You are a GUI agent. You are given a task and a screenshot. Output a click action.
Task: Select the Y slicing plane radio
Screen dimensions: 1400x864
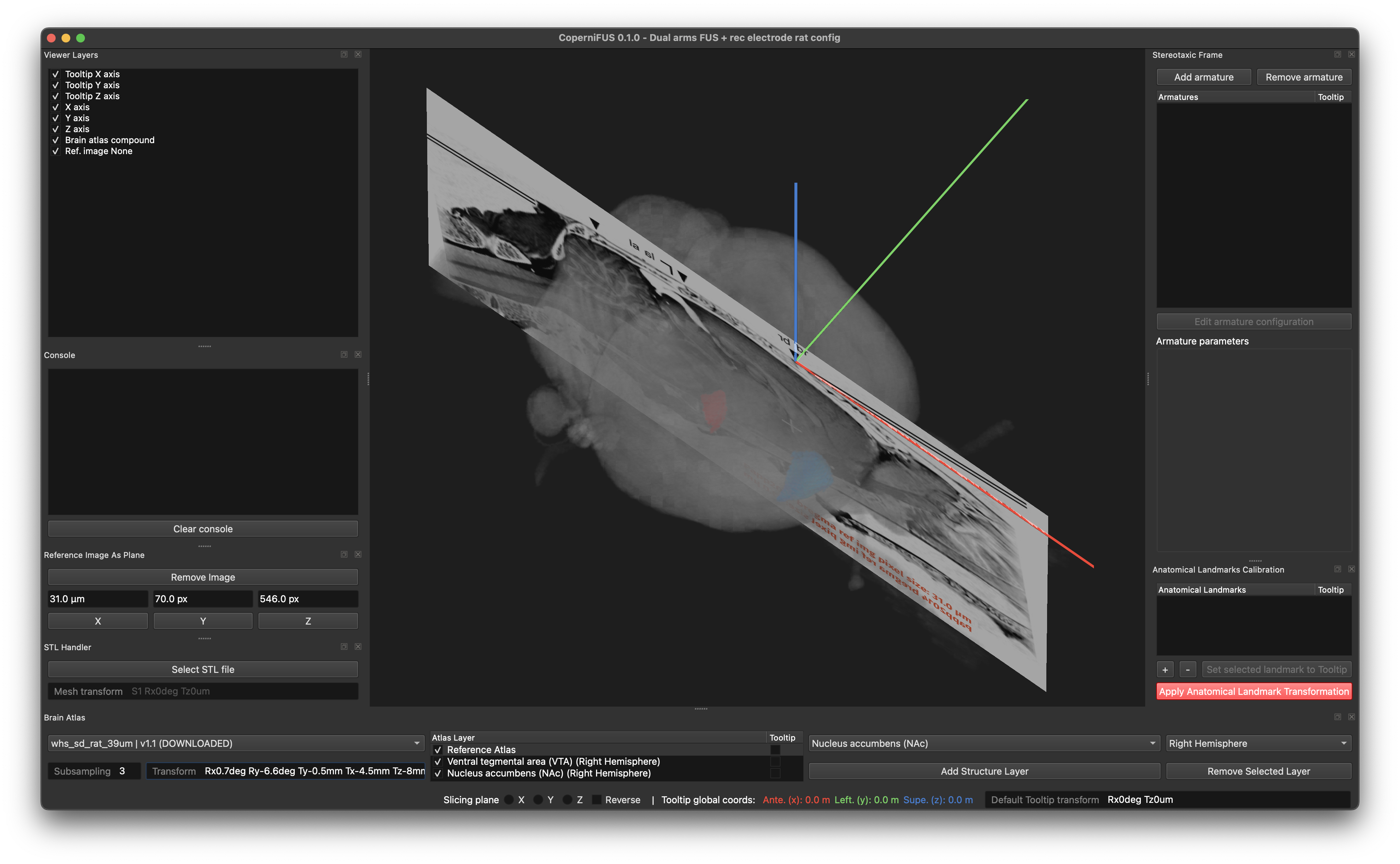click(538, 800)
